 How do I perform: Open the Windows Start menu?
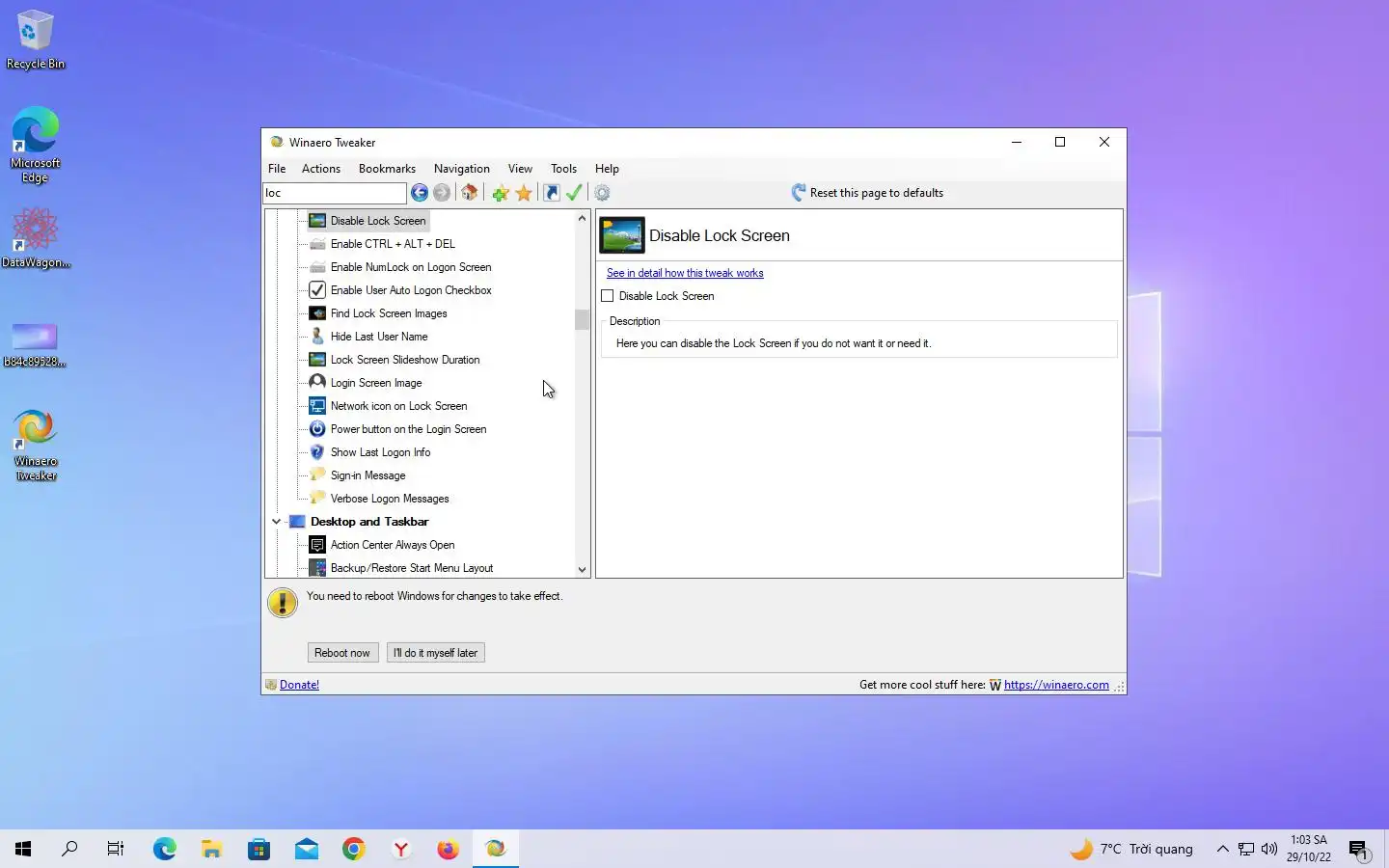click(x=23, y=849)
